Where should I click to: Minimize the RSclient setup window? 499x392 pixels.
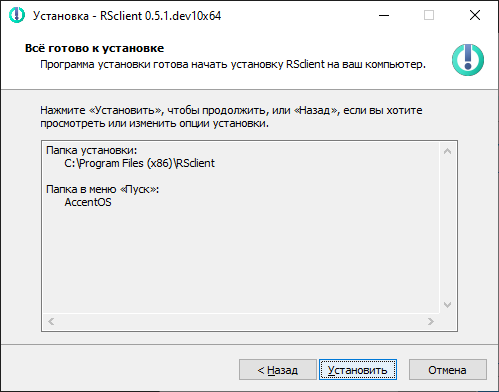384,15
